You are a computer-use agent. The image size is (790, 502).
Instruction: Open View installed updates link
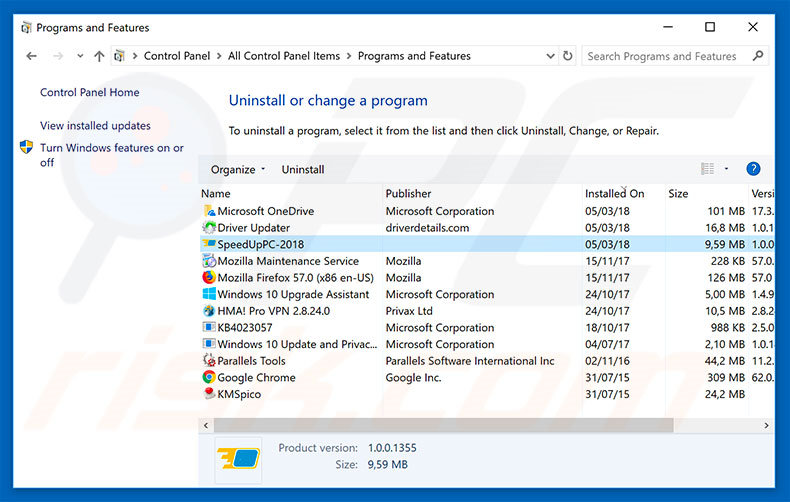95,126
